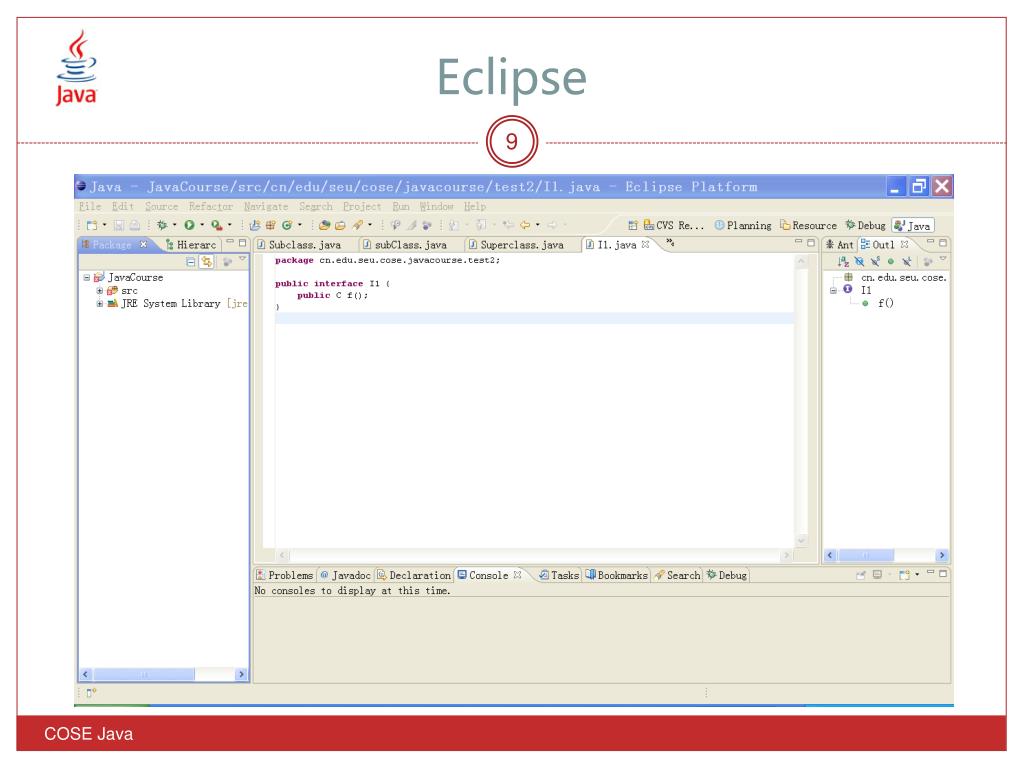Open the Window menu
1024x768 pixels.
(436, 206)
